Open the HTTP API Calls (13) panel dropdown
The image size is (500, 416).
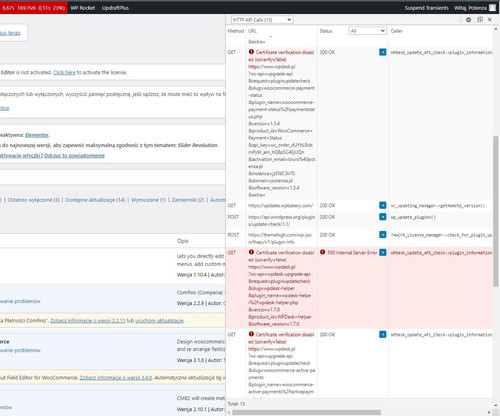tap(262, 20)
